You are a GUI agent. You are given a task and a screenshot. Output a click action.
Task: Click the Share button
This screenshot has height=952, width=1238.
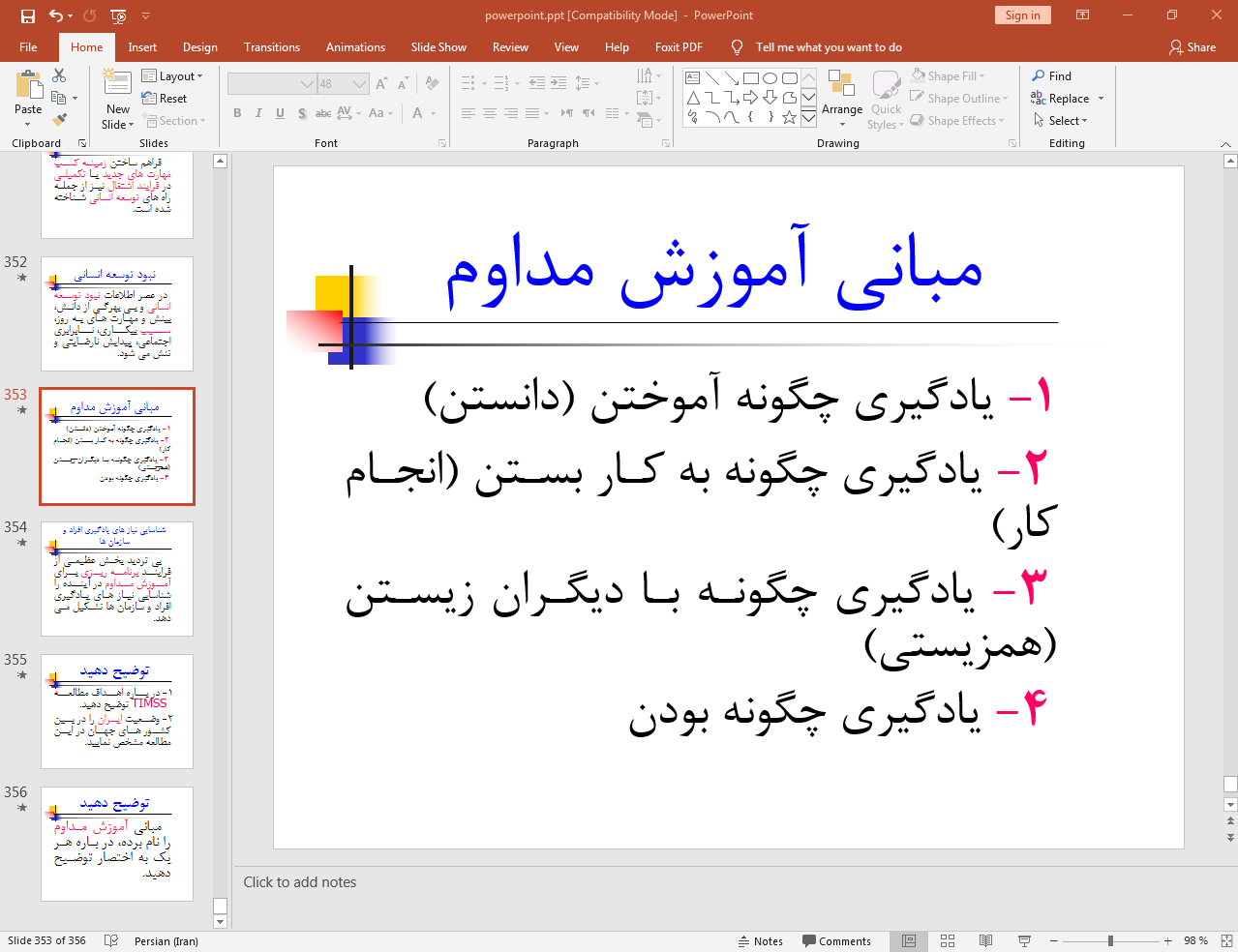coord(1193,46)
